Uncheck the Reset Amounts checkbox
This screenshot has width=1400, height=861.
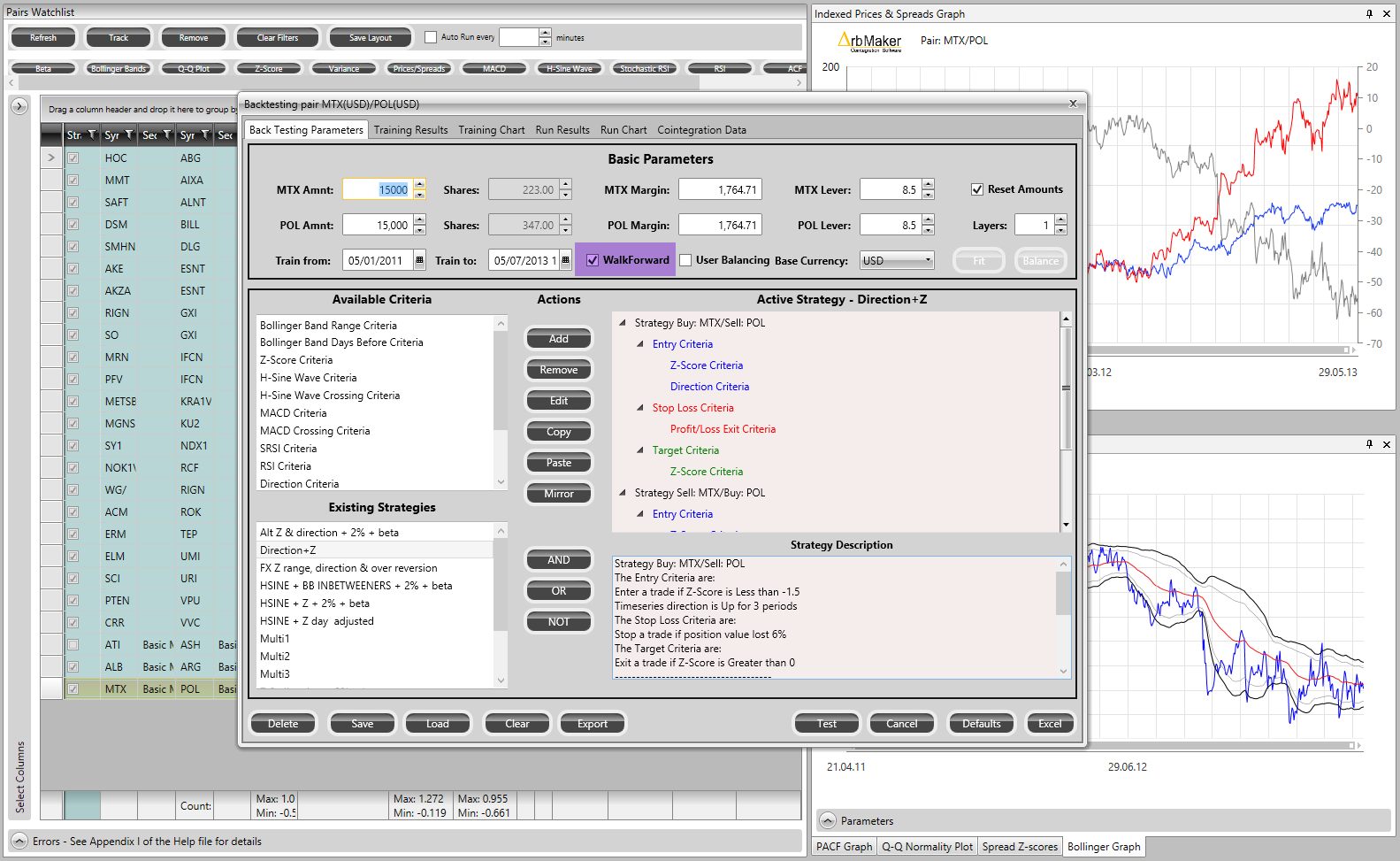click(x=977, y=189)
